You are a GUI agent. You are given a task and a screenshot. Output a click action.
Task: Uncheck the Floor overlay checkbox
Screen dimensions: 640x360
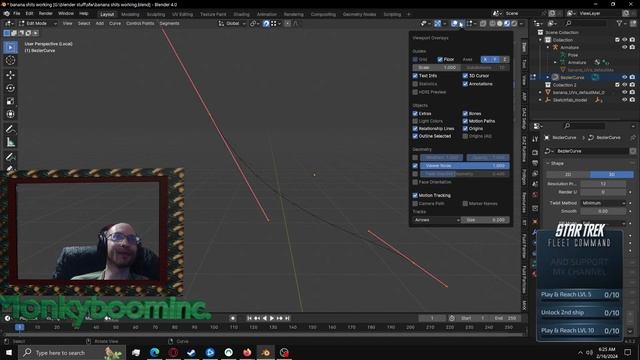coord(440,60)
